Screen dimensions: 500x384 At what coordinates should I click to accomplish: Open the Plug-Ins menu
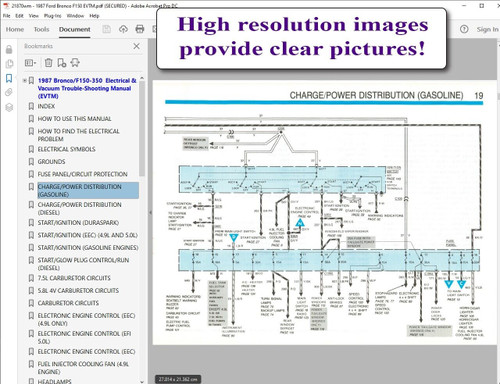[52, 16]
